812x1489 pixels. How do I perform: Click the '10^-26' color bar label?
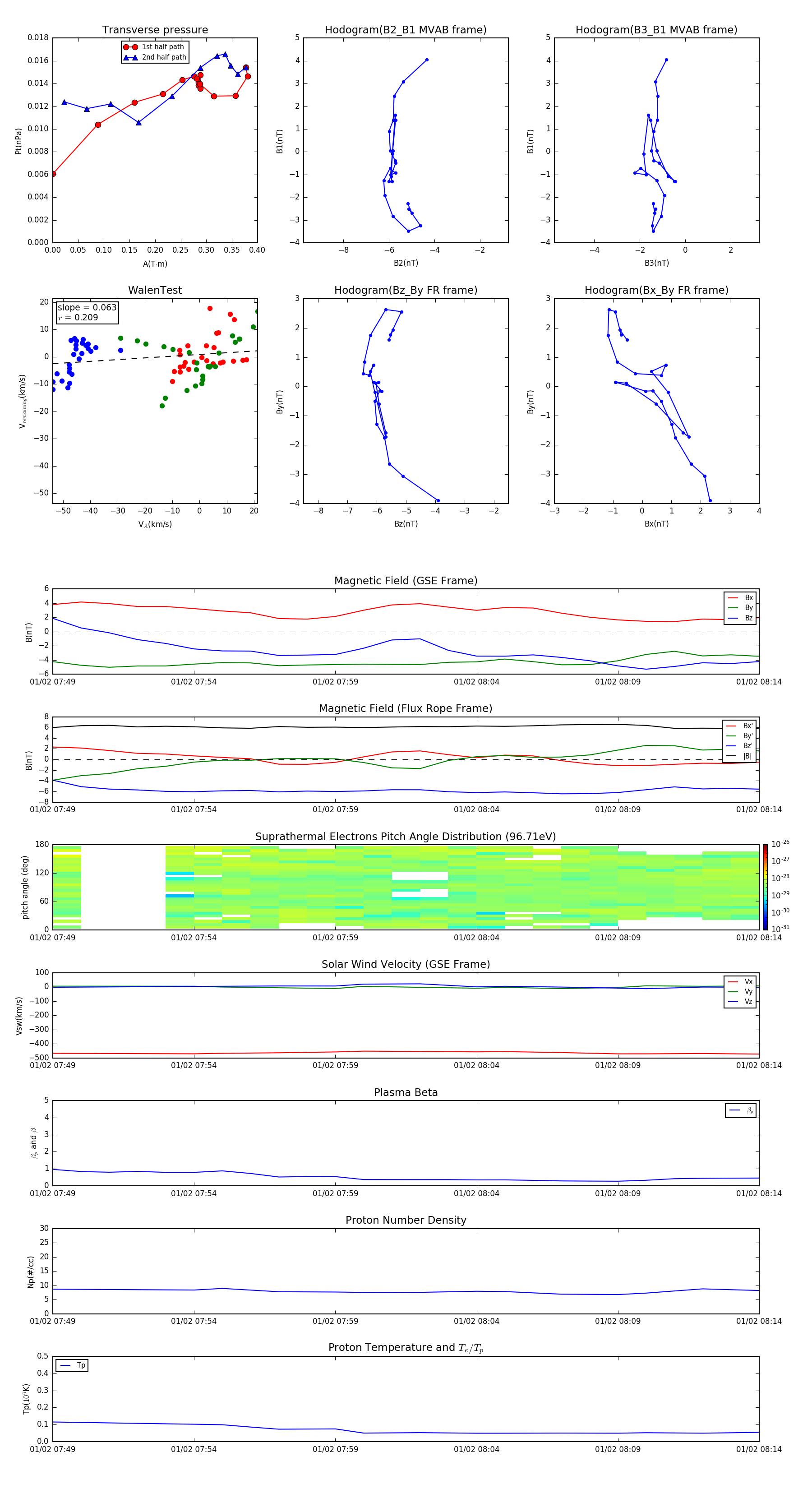[780, 844]
